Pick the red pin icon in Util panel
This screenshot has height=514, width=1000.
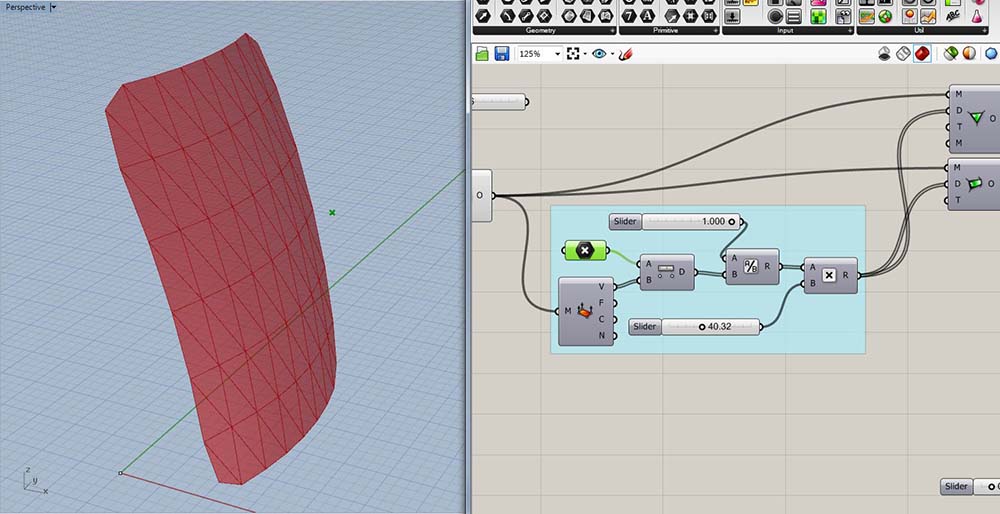[x=909, y=16]
